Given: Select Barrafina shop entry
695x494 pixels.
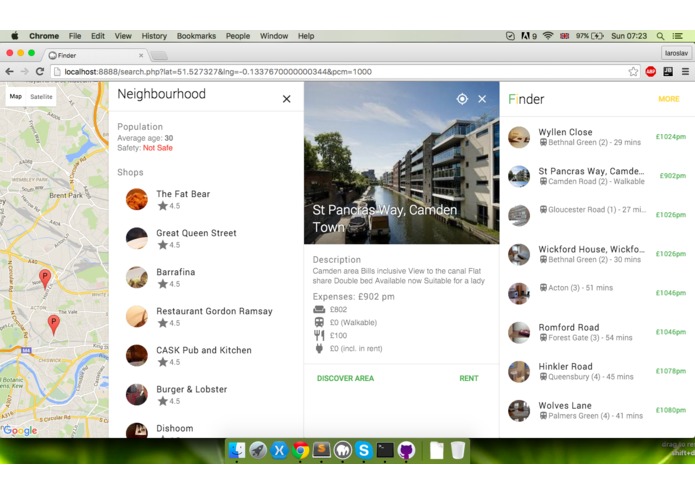Looking at the screenshot, I should (x=206, y=277).
